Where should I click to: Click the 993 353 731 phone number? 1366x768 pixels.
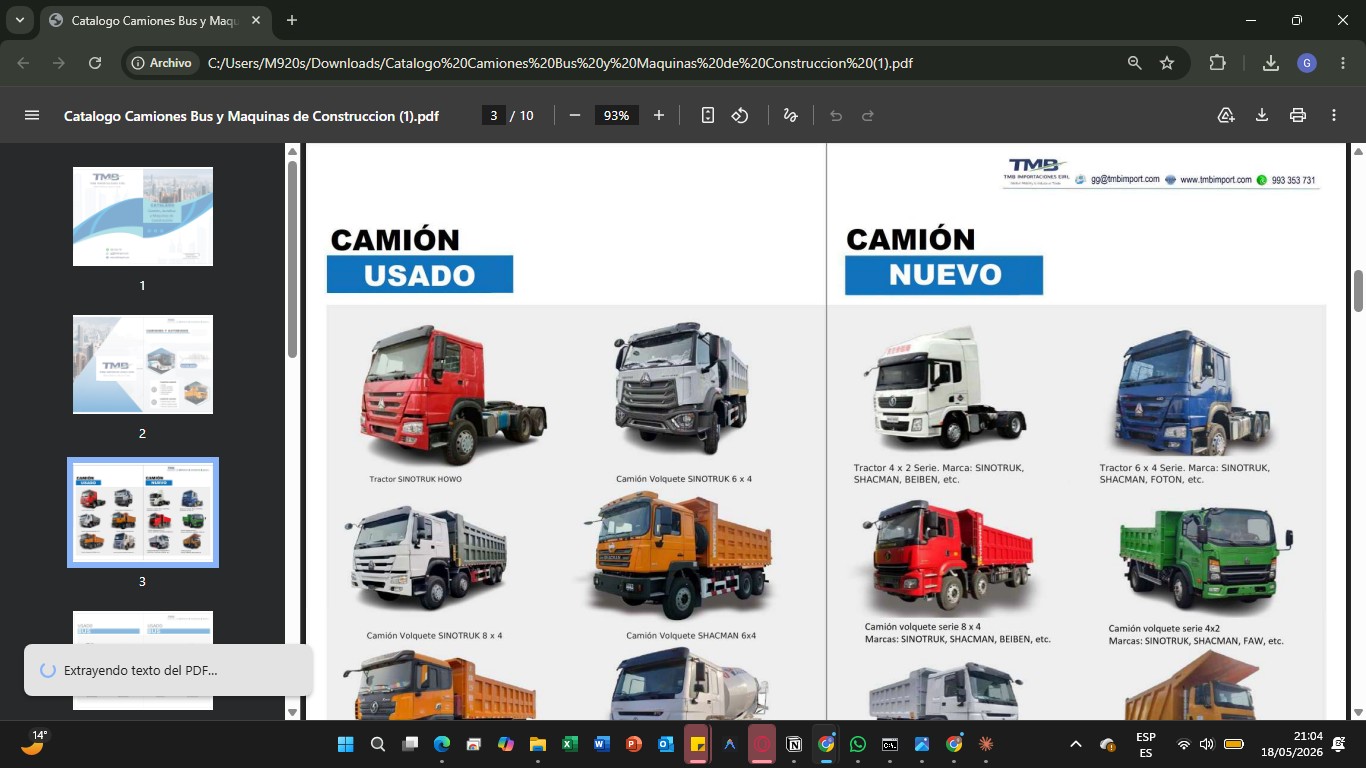[x=1293, y=181]
